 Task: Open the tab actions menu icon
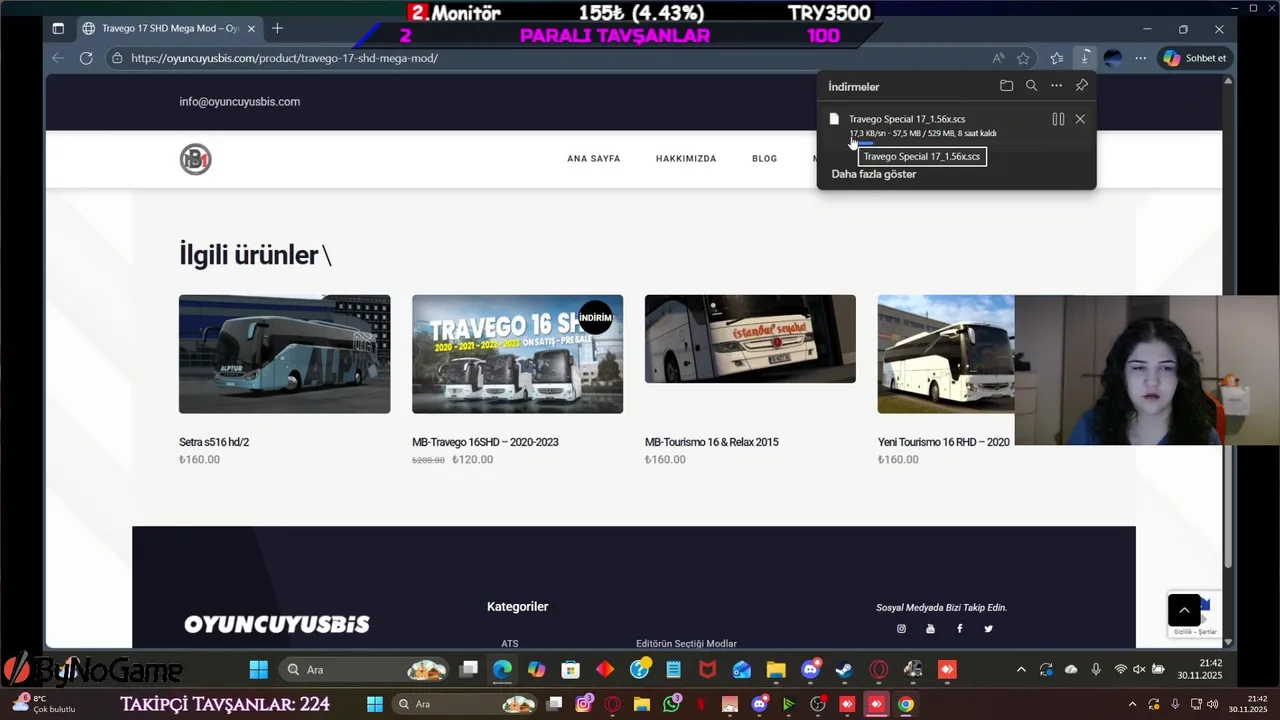click(58, 28)
